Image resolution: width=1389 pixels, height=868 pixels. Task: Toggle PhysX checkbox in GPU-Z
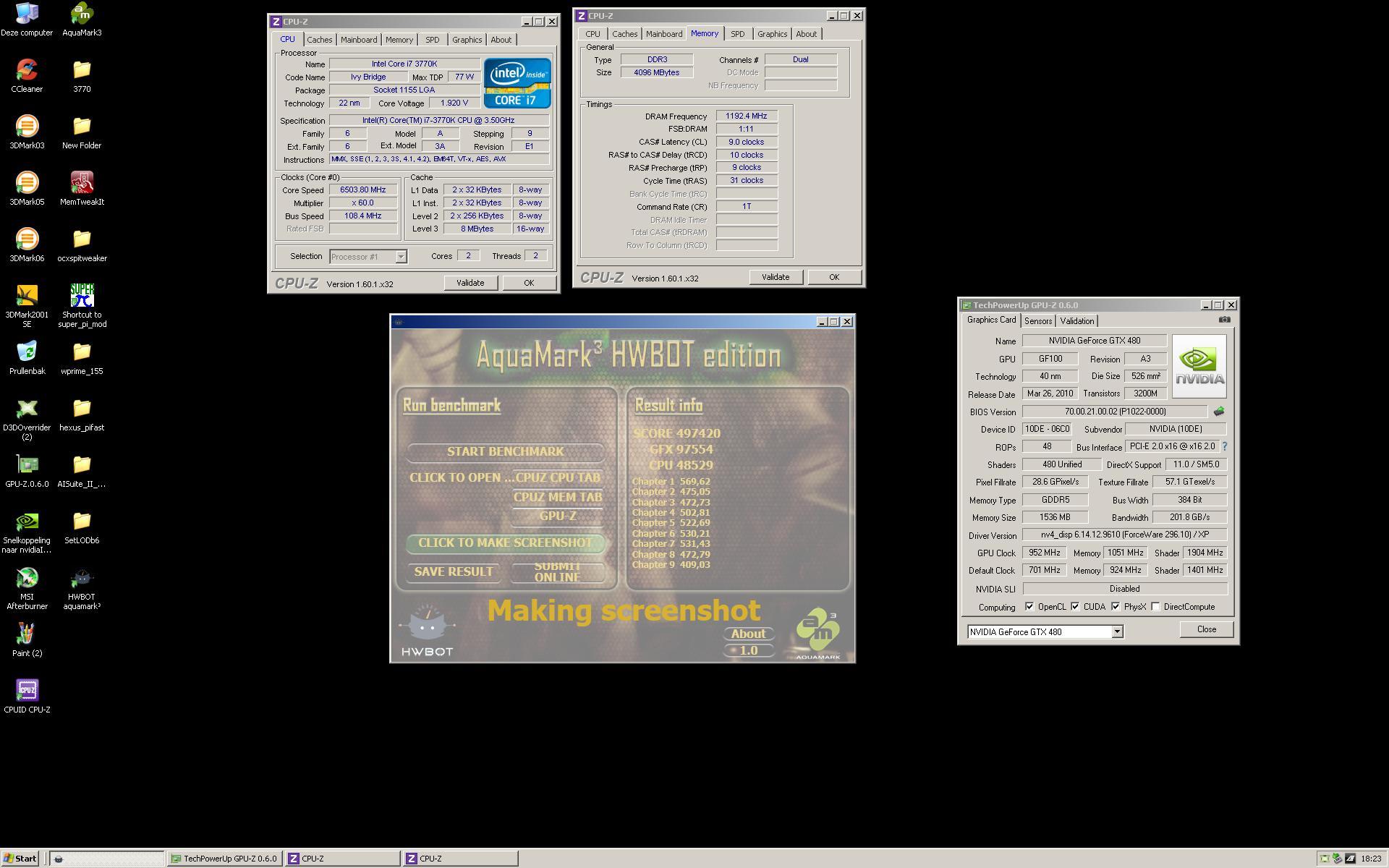click(x=1116, y=607)
